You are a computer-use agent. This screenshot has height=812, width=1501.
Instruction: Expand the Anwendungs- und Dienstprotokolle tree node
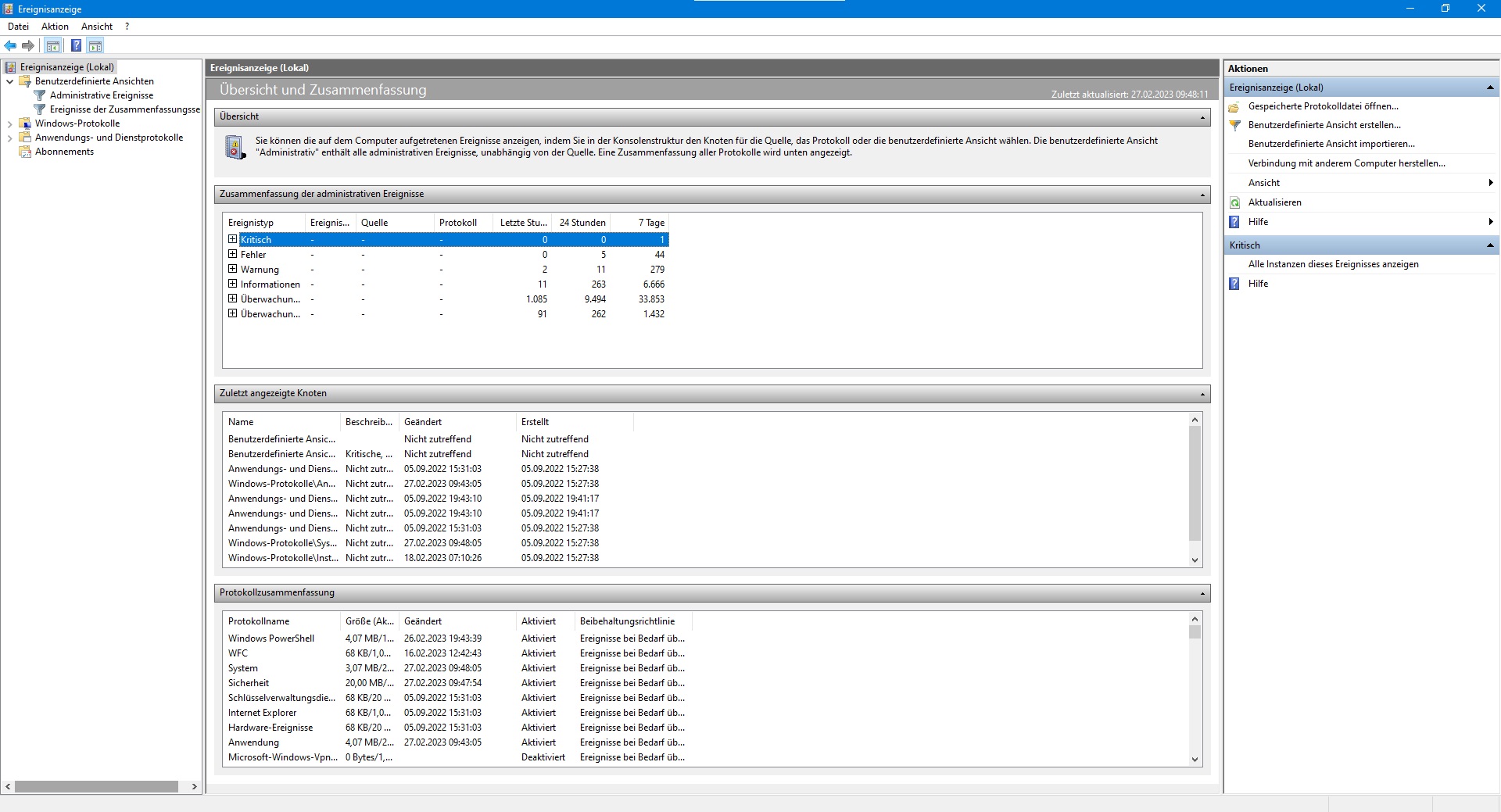[9, 138]
